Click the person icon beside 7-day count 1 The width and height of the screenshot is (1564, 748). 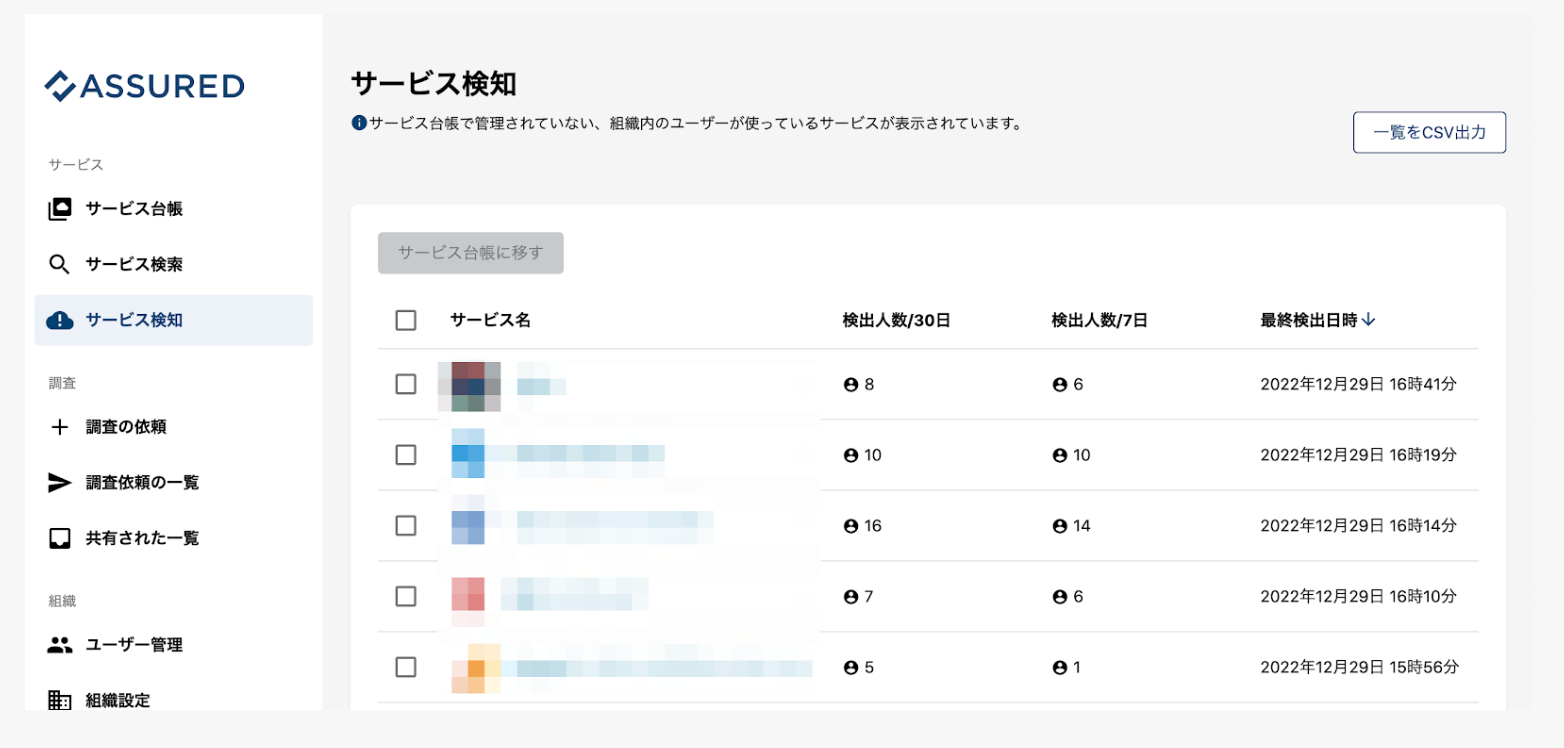coord(1060,667)
